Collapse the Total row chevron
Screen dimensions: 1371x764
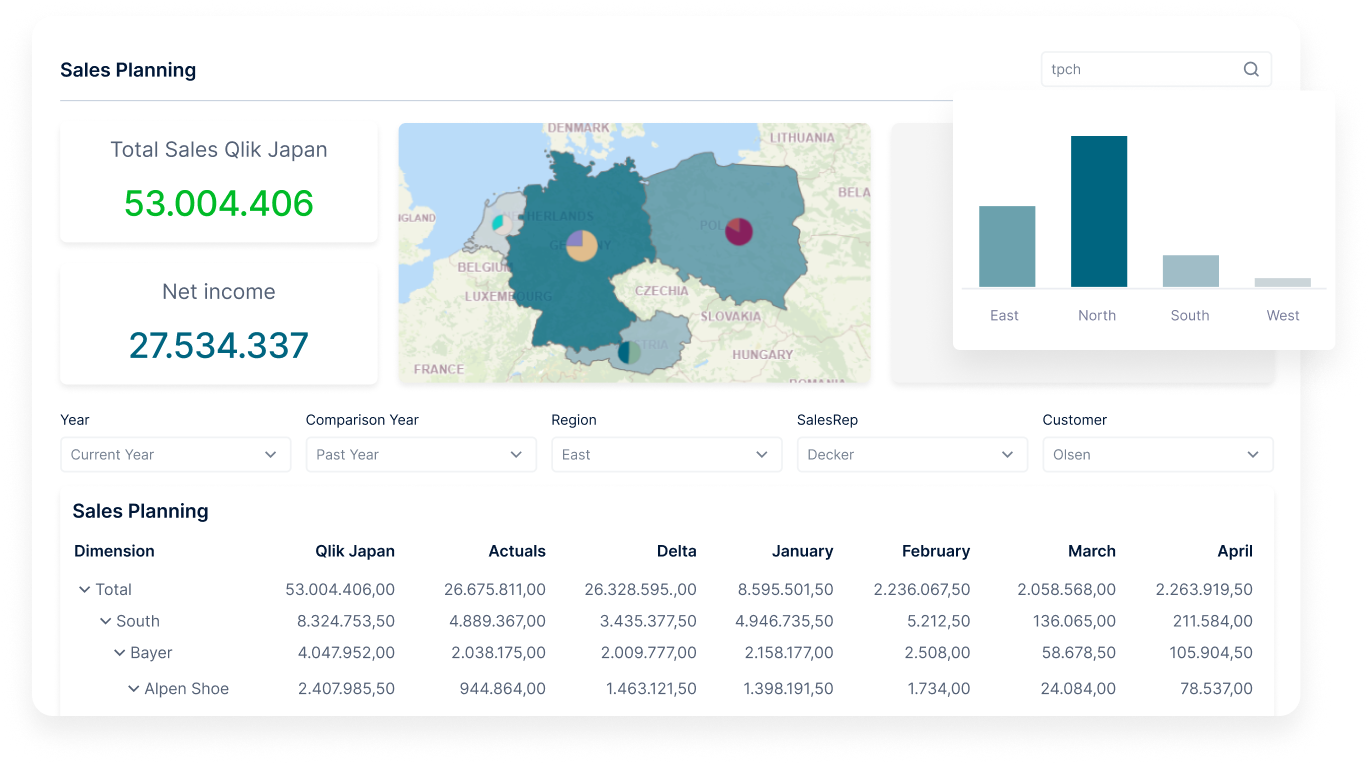[84, 590]
